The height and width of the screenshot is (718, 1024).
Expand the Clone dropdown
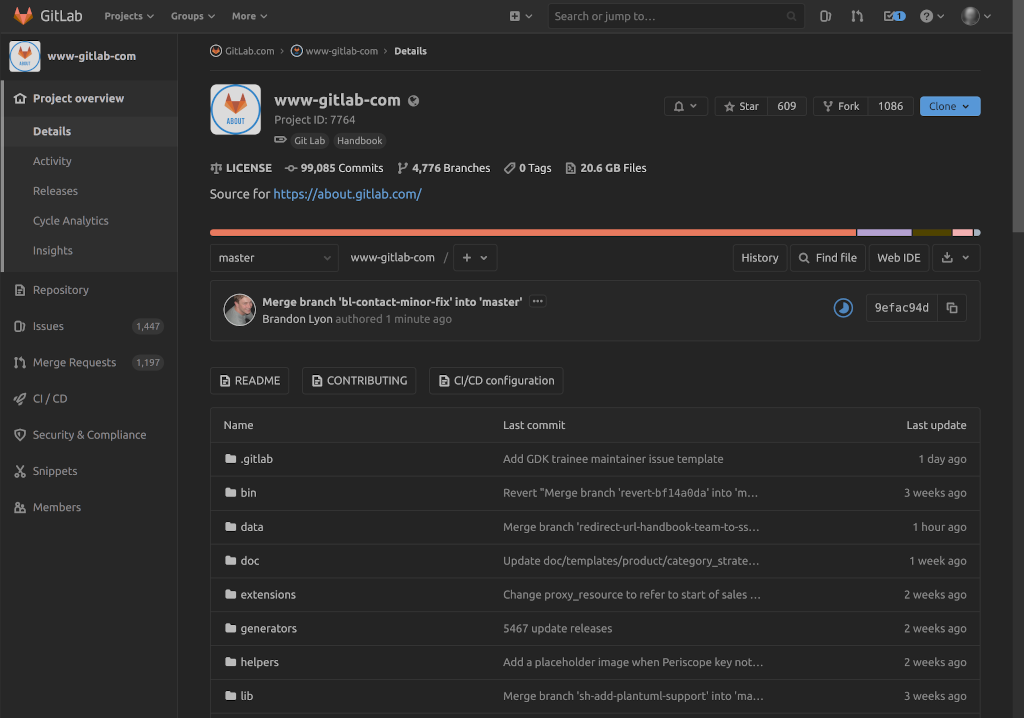click(x=949, y=106)
